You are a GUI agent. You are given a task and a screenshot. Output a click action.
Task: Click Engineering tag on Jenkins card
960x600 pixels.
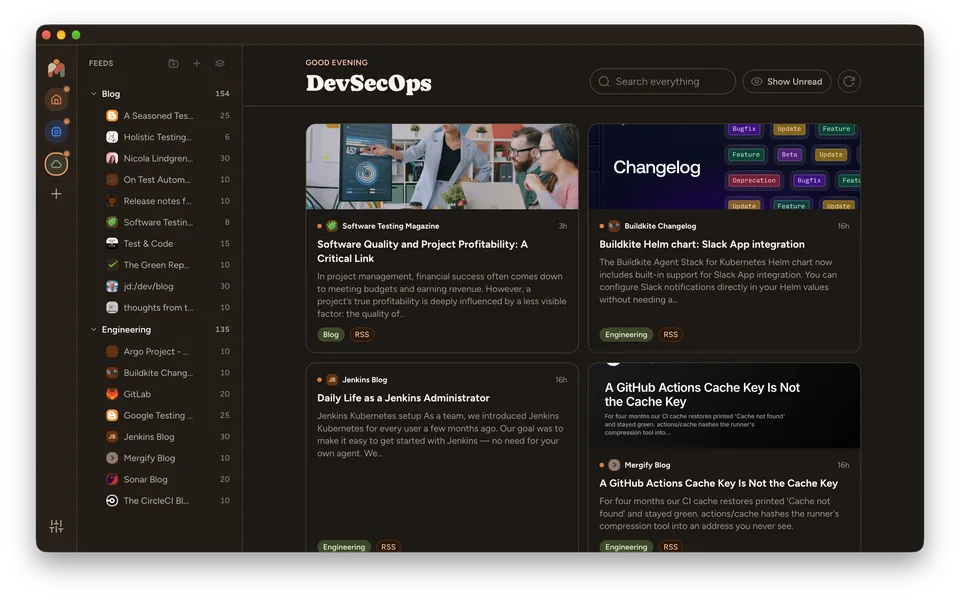[x=343, y=547]
